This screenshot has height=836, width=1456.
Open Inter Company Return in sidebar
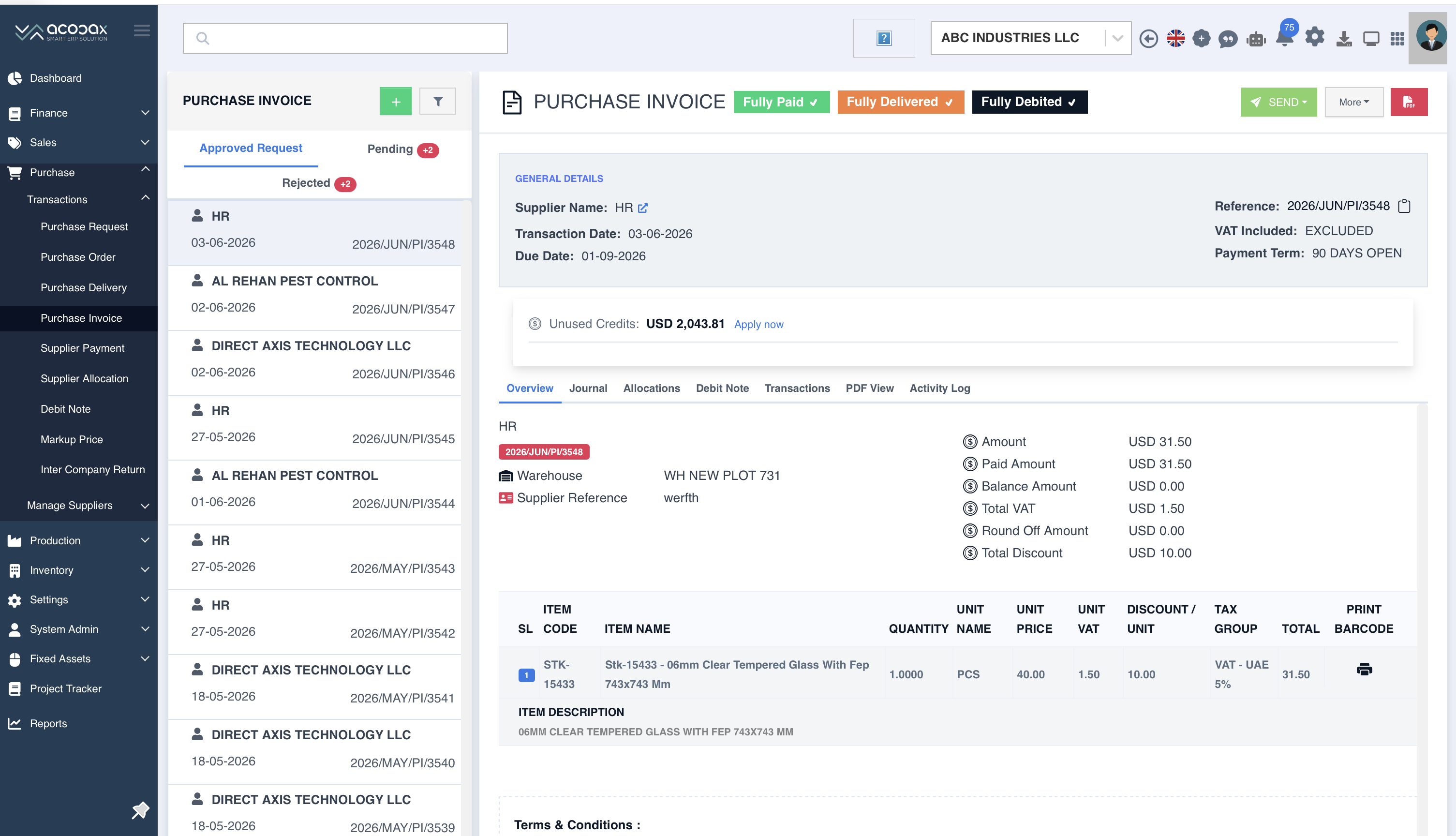pyautogui.click(x=93, y=470)
